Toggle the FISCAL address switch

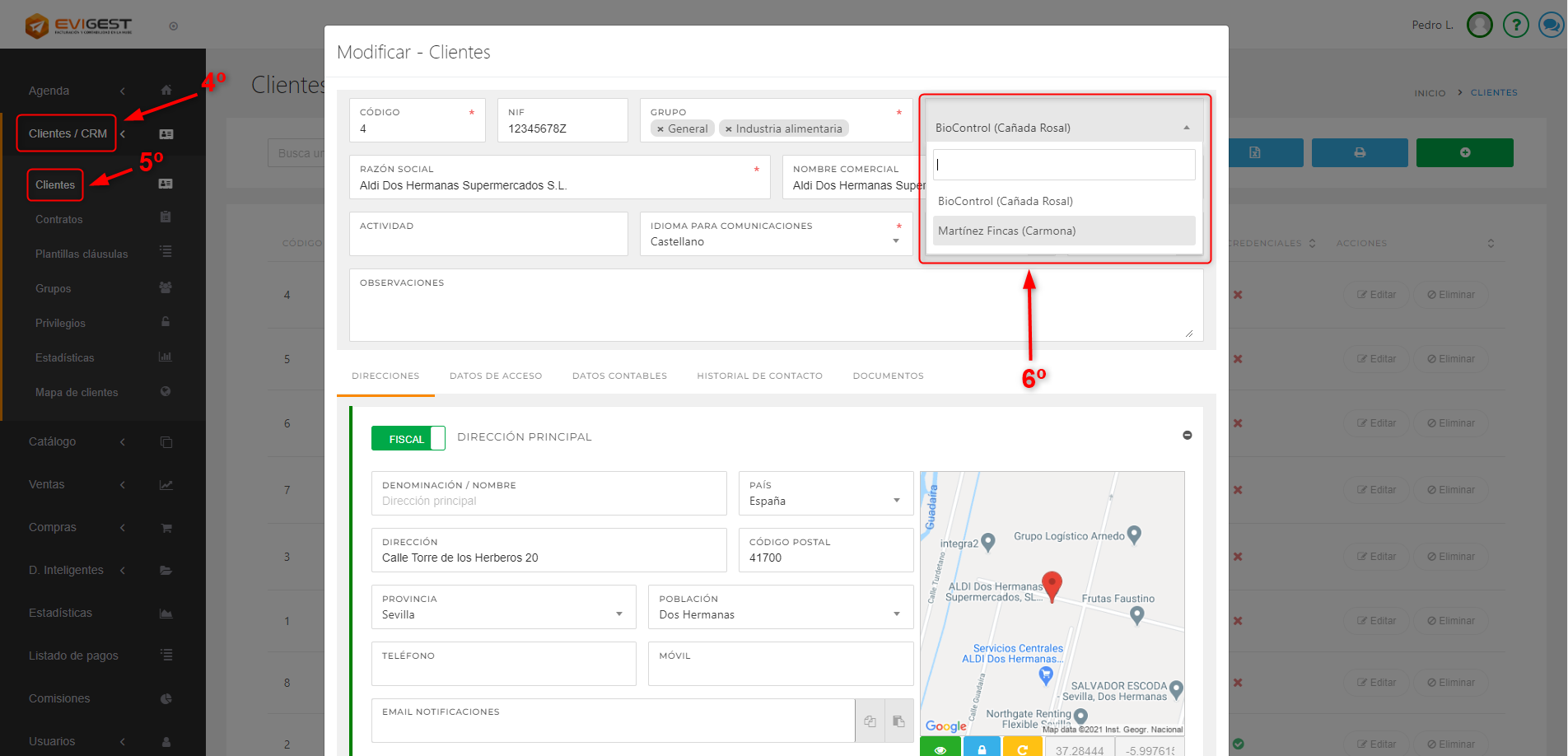click(408, 439)
